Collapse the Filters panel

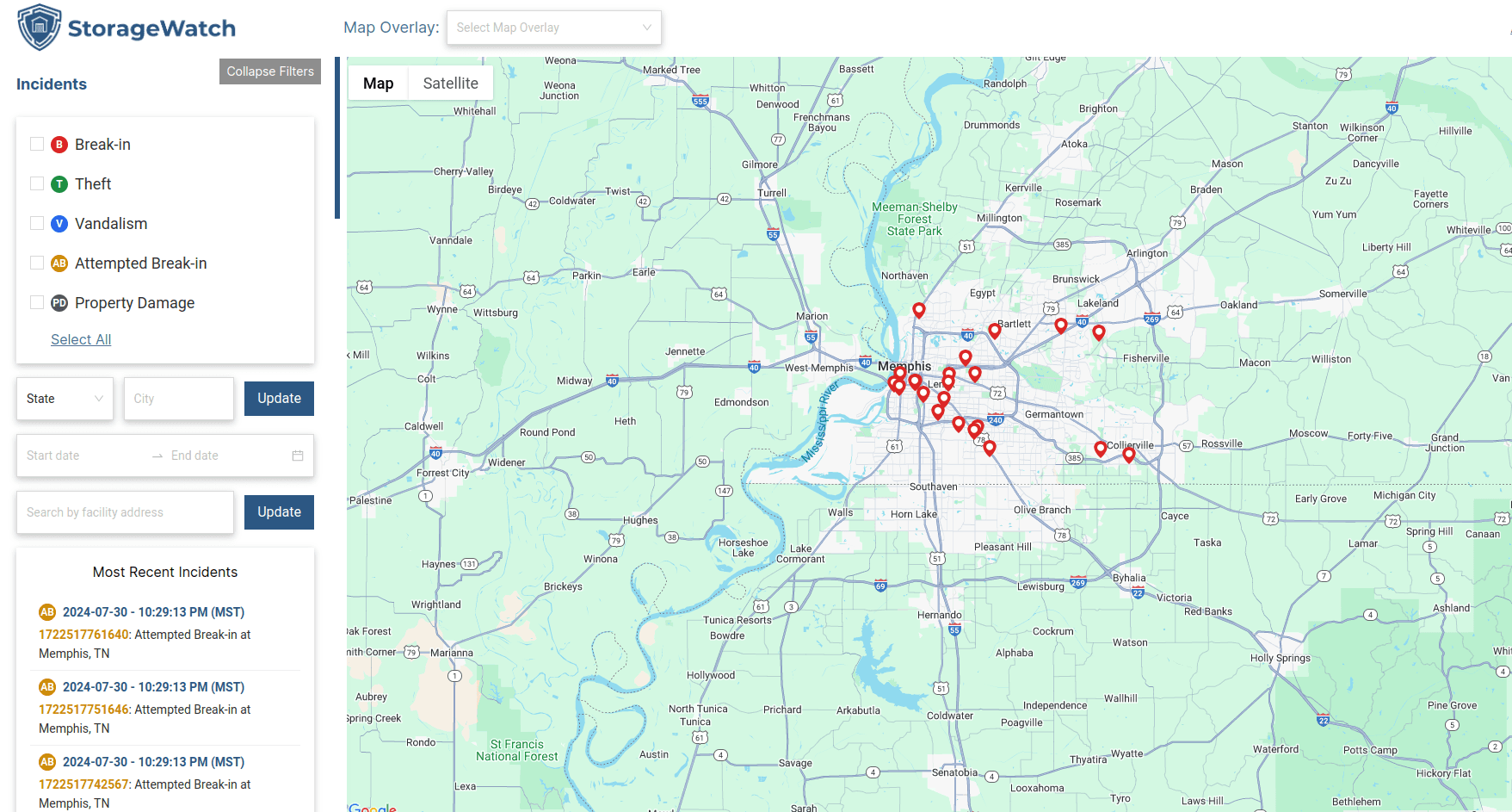(x=270, y=71)
